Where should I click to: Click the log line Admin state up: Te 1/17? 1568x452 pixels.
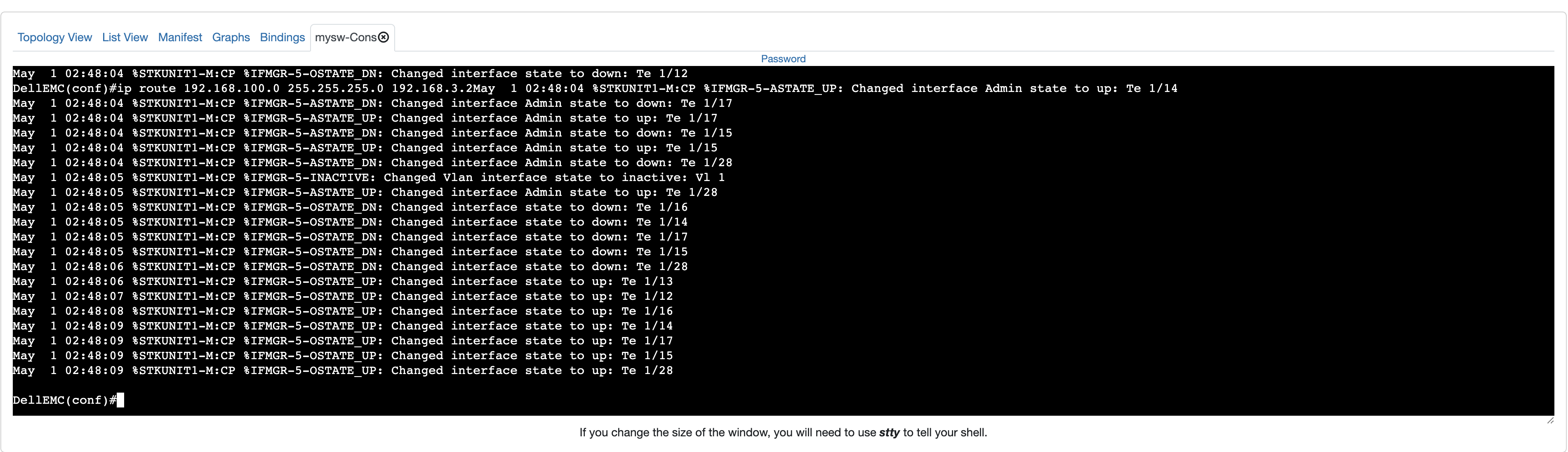click(365, 118)
